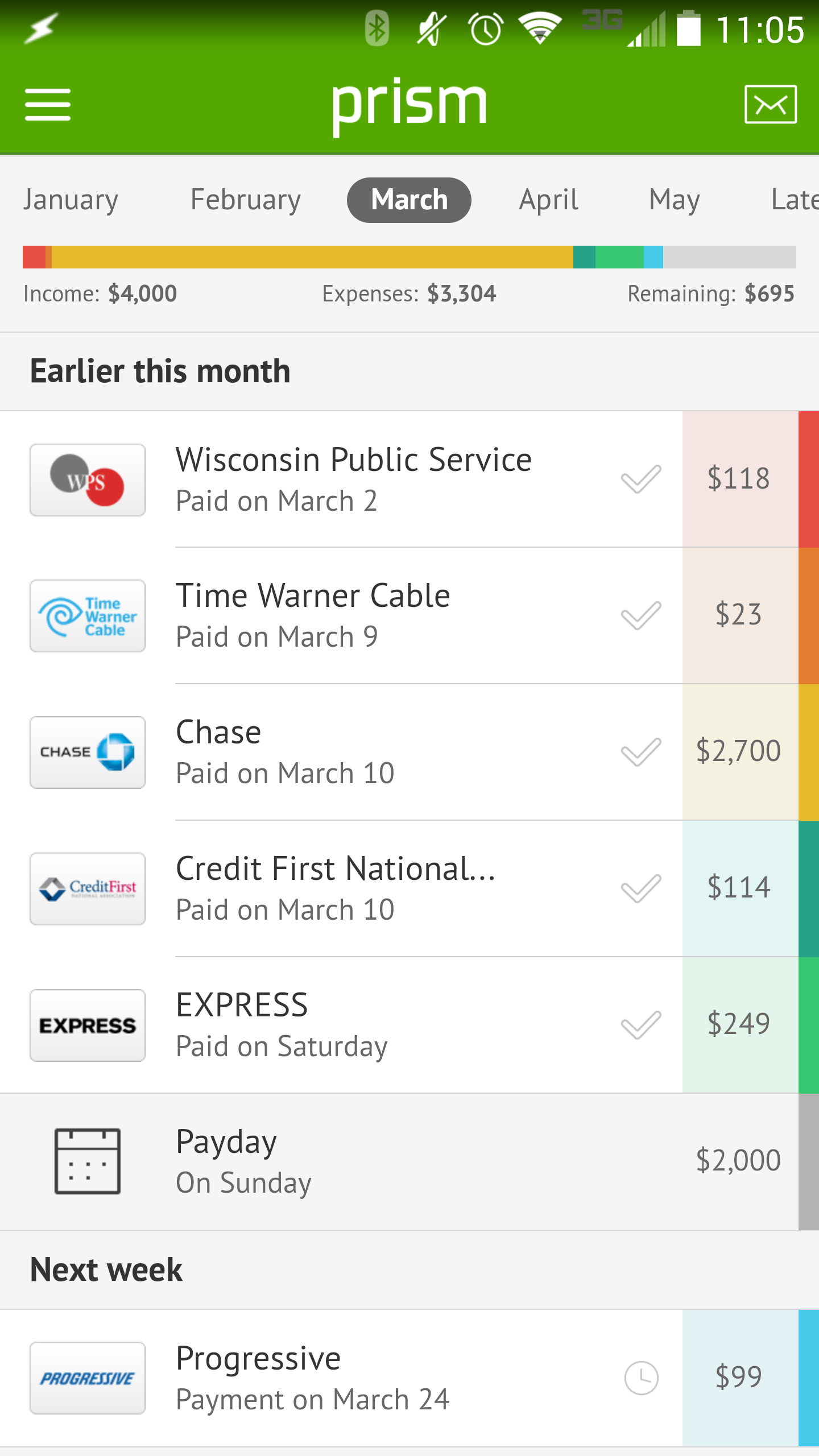Tap the Chase bank logo

pyautogui.click(x=88, y=752)
